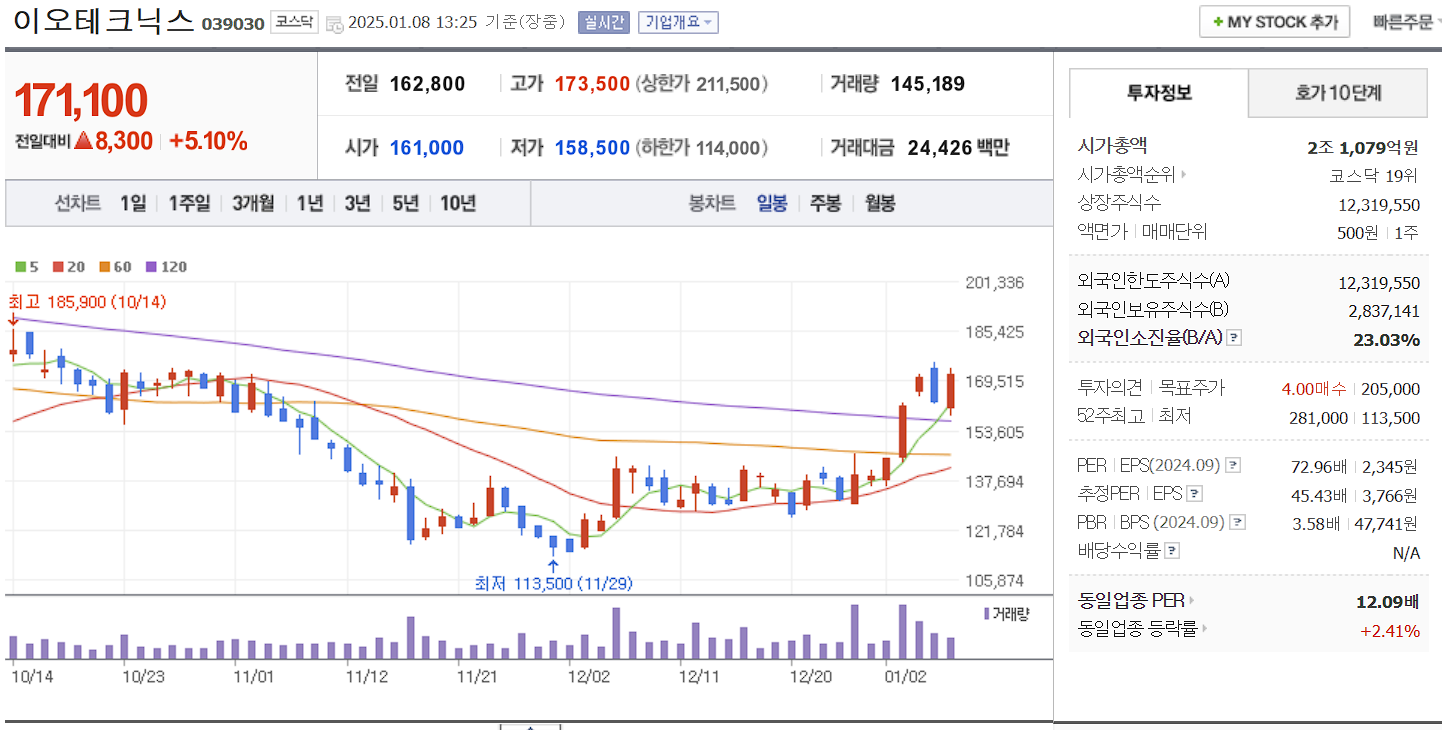This screenshot has height=730, width=1442.
Task: Open the 빠른주문 dropdown
Action: pyautogui.click(x=1405, y=20)
